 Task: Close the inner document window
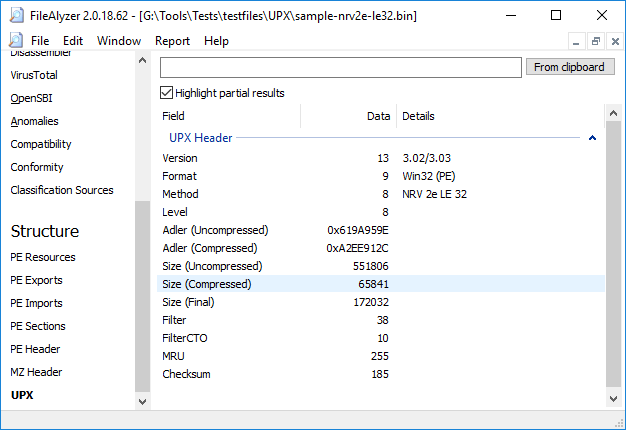click(613, 41)
